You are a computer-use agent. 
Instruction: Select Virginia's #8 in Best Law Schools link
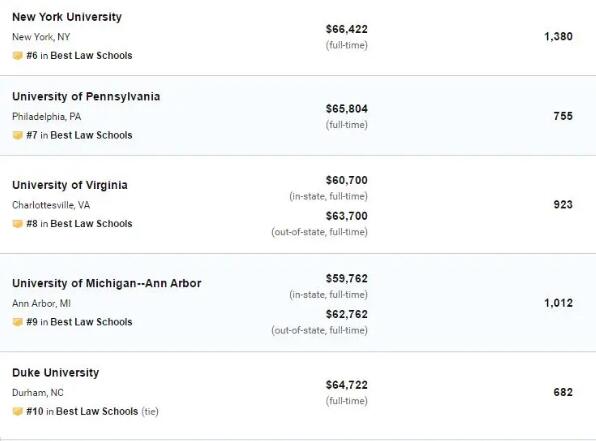point(79,224)
